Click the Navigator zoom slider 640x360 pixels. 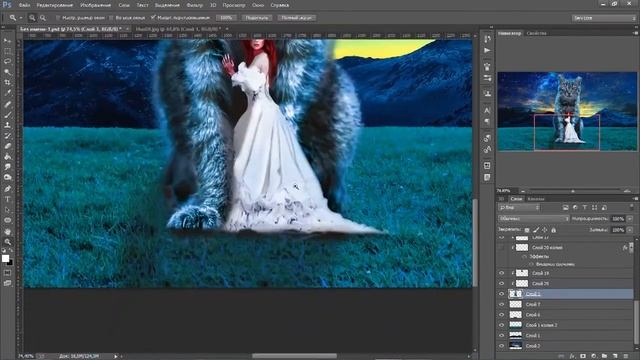573,191
